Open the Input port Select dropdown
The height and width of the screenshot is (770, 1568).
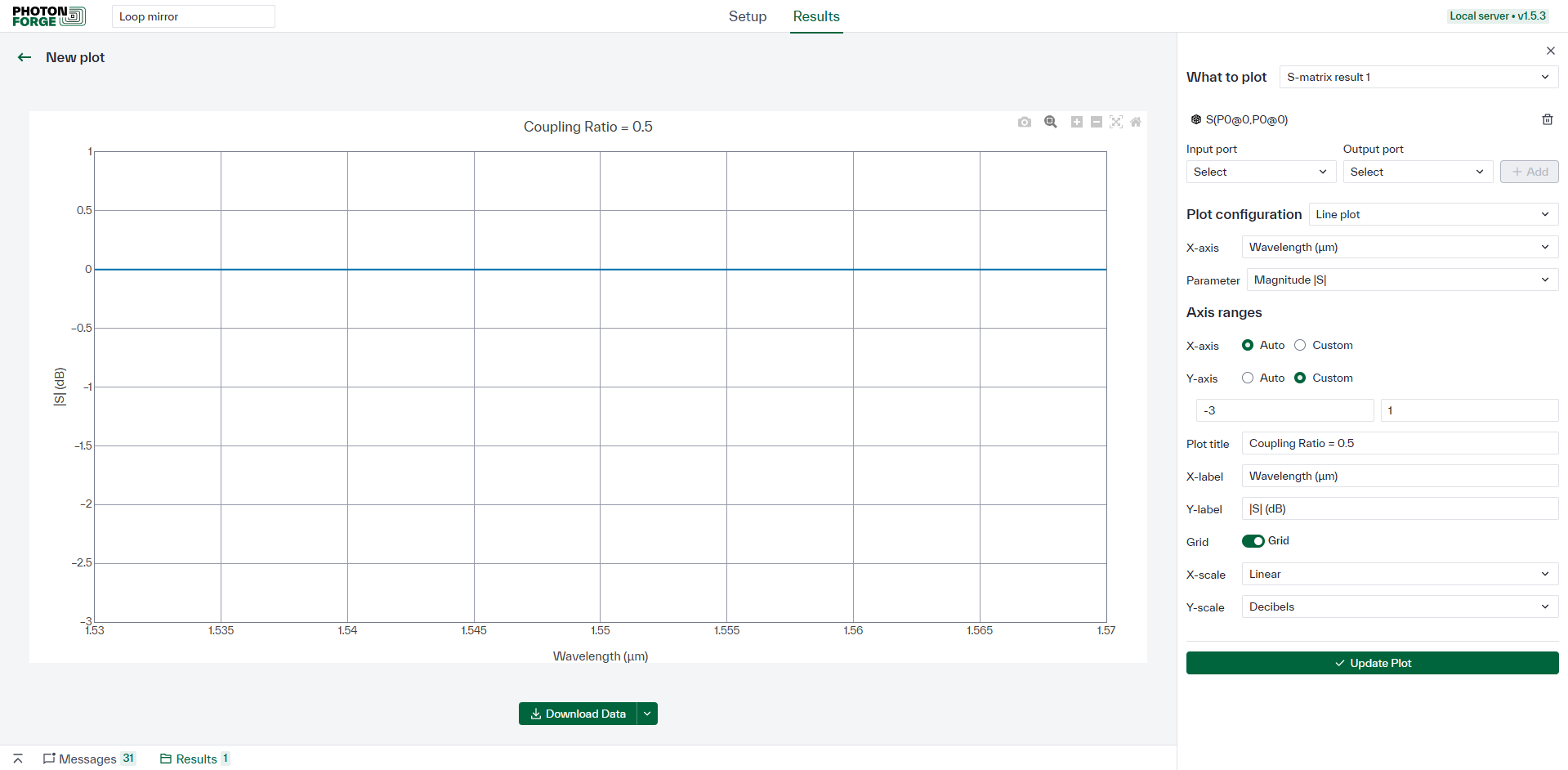pos(1261,172)
